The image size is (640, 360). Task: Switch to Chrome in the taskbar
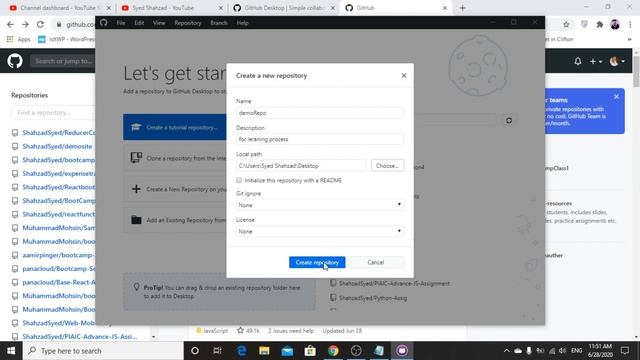click(x=333, y=351)
